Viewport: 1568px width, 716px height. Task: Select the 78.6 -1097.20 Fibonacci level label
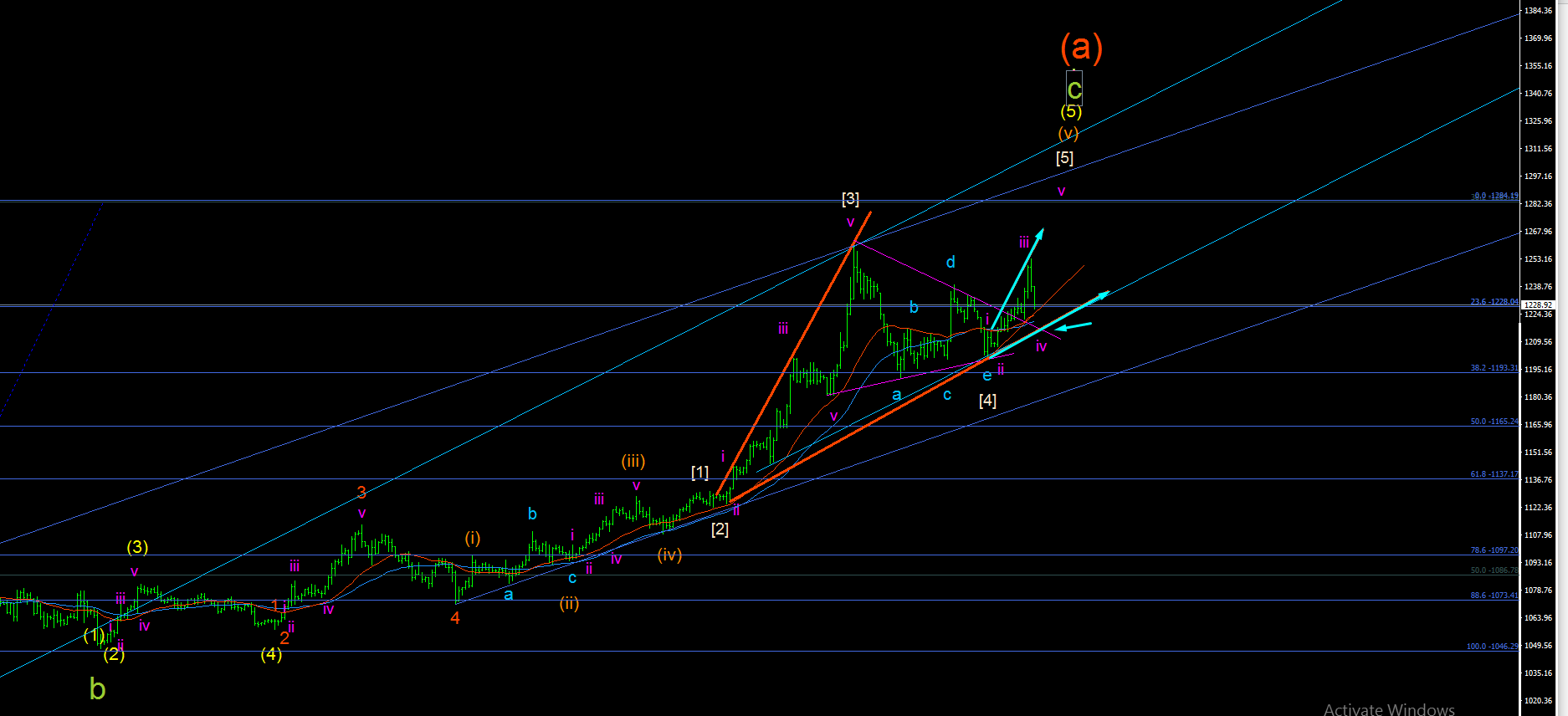(1494, 550)
